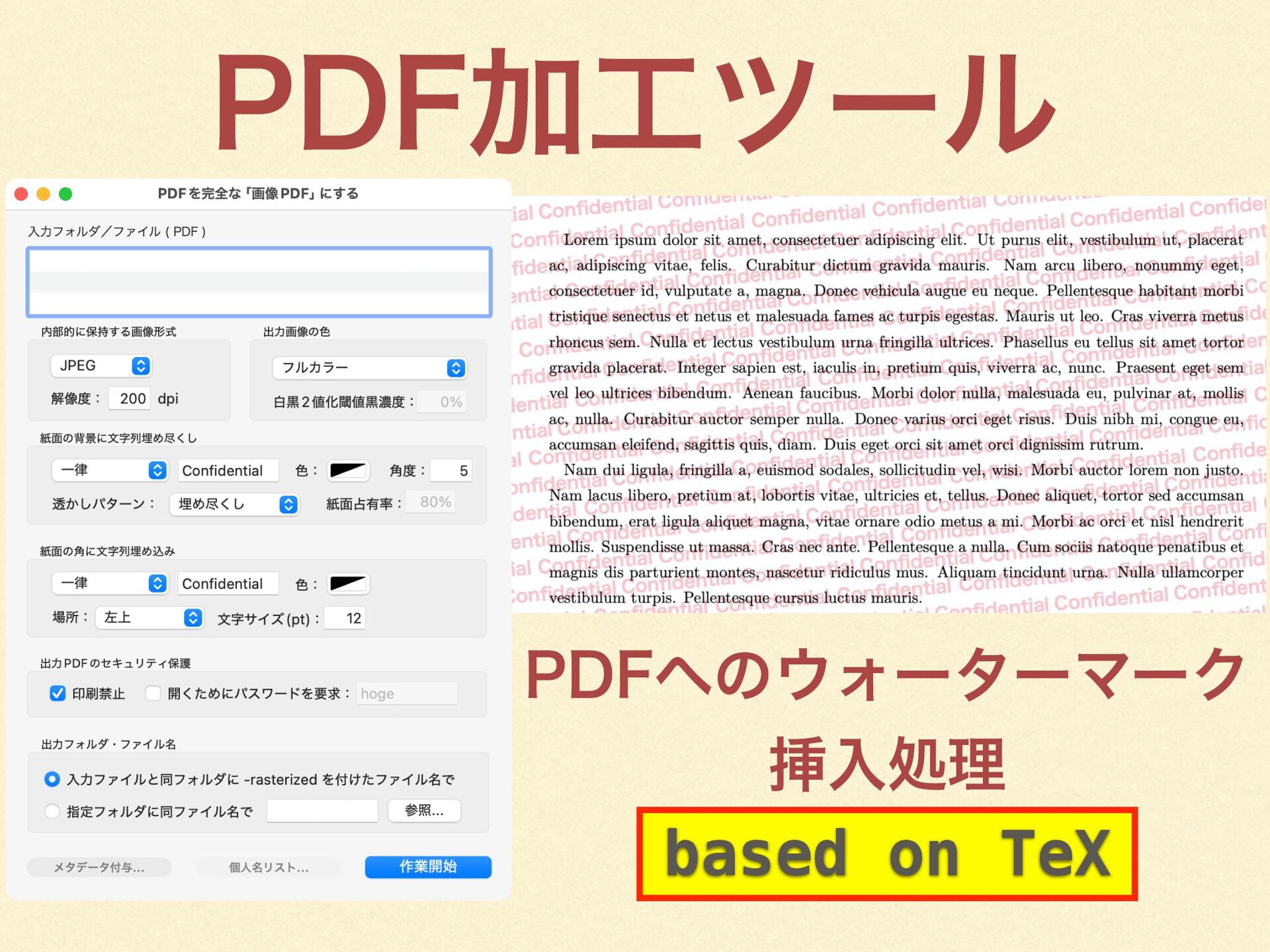Open the JPEG image format dropdown
This screenshot has height=952, width=1270.
pyautogui.click(x=101, y=366)
